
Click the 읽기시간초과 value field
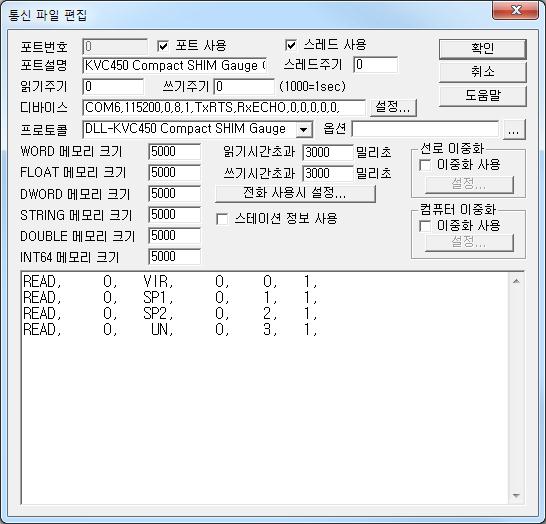tap(328, 152)
